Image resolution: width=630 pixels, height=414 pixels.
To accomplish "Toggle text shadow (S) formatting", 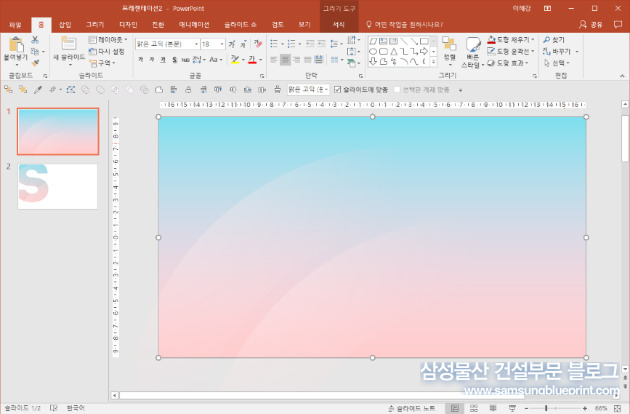I will 174,59.
